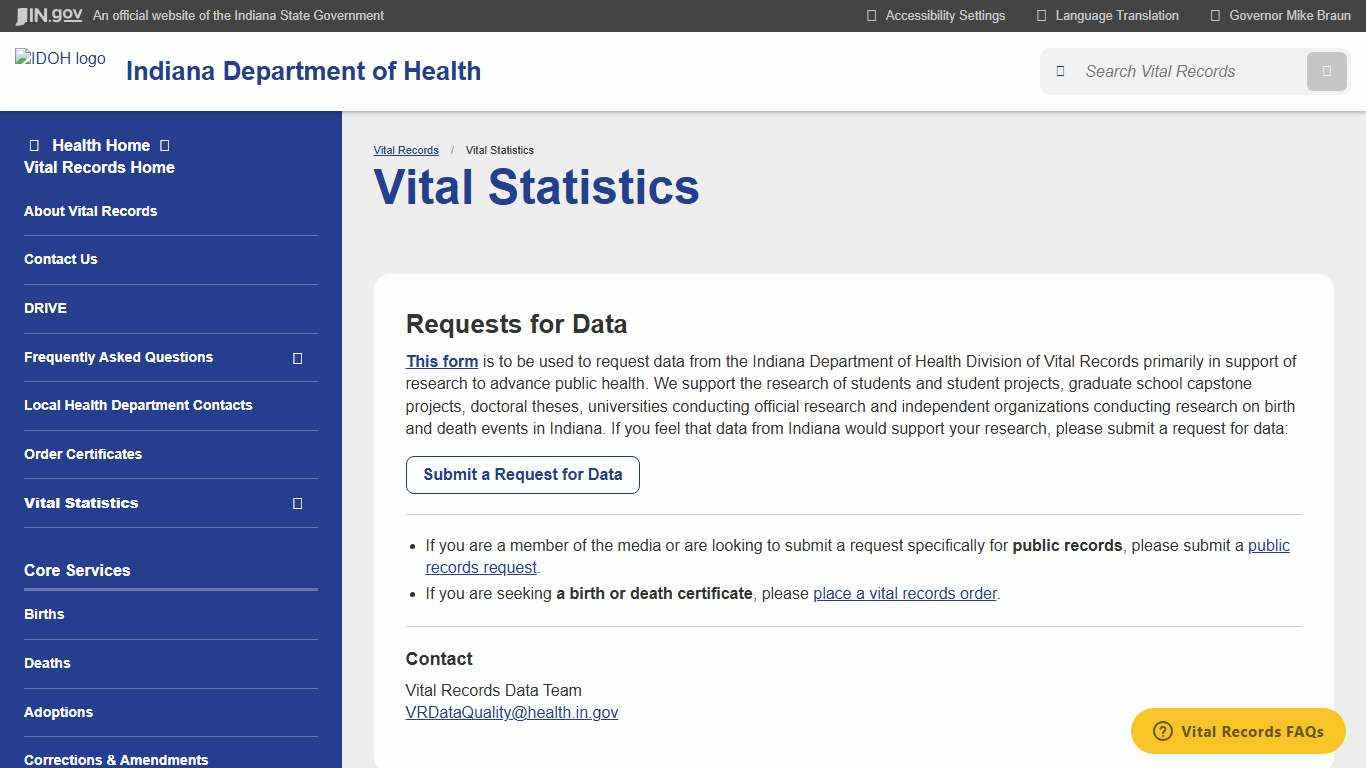Open the DRIVE sidebar entry

point(45,308)
